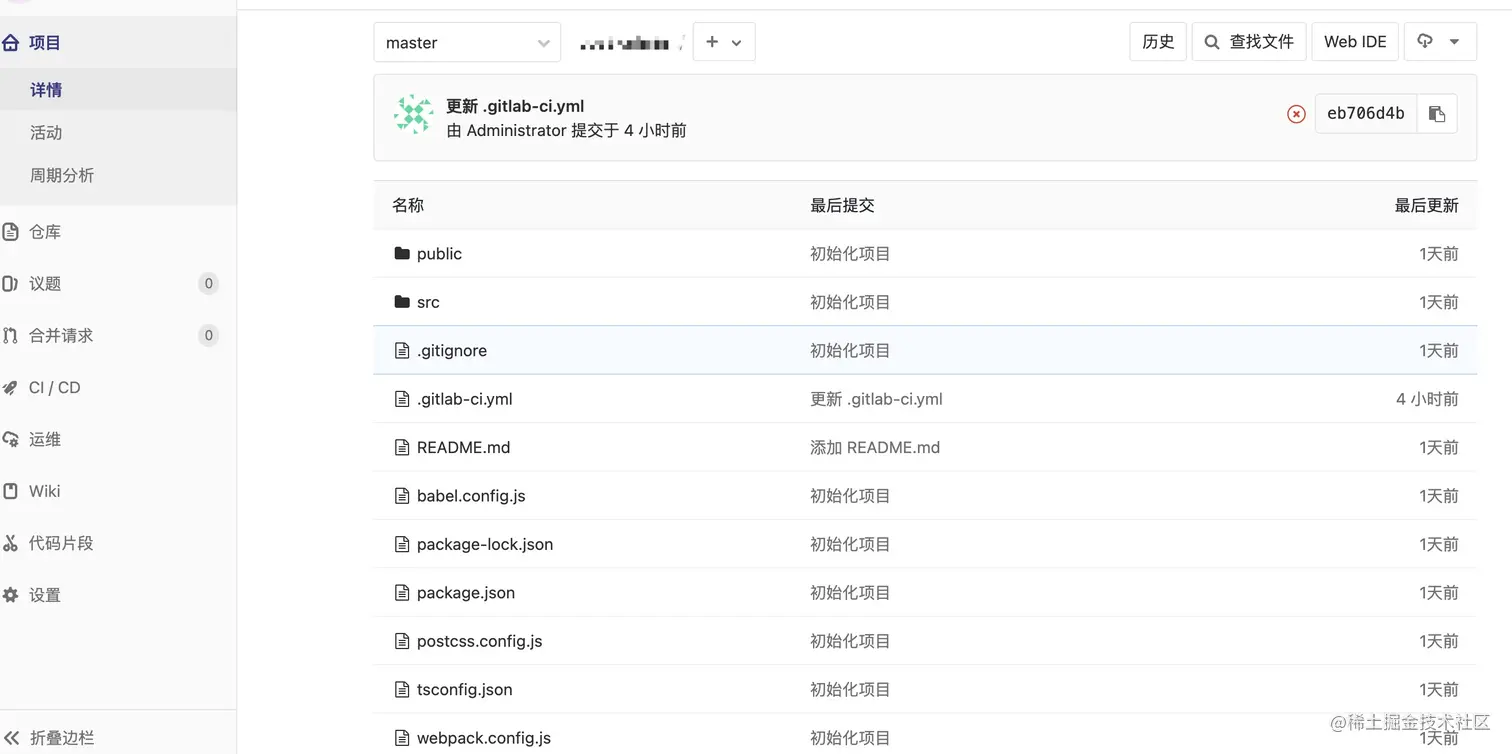Click the 议题 issues icon
1512x754 pixels.
(10, 284)
